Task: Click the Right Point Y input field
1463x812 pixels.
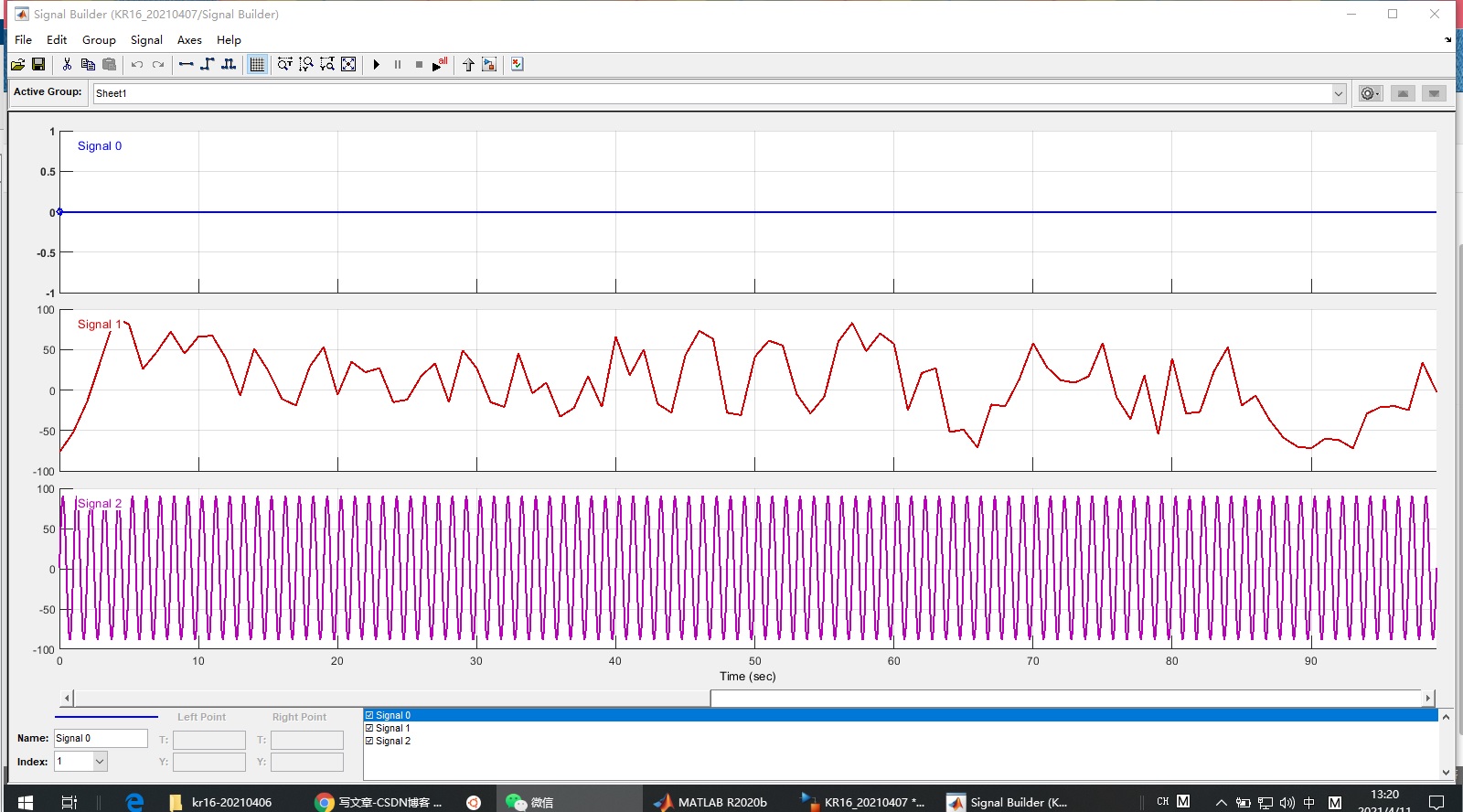Action: point(306,762)
